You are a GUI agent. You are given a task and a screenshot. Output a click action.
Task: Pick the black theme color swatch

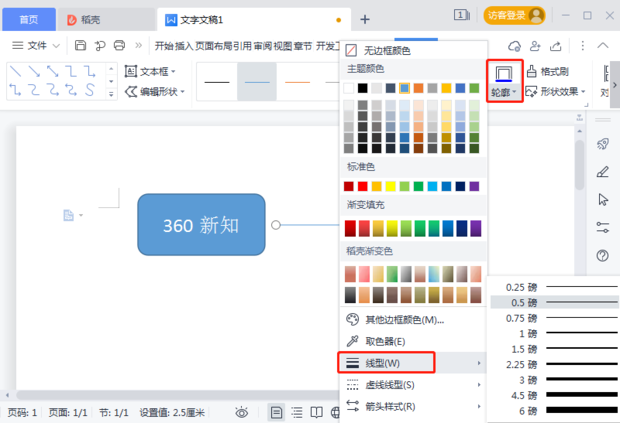362,88
